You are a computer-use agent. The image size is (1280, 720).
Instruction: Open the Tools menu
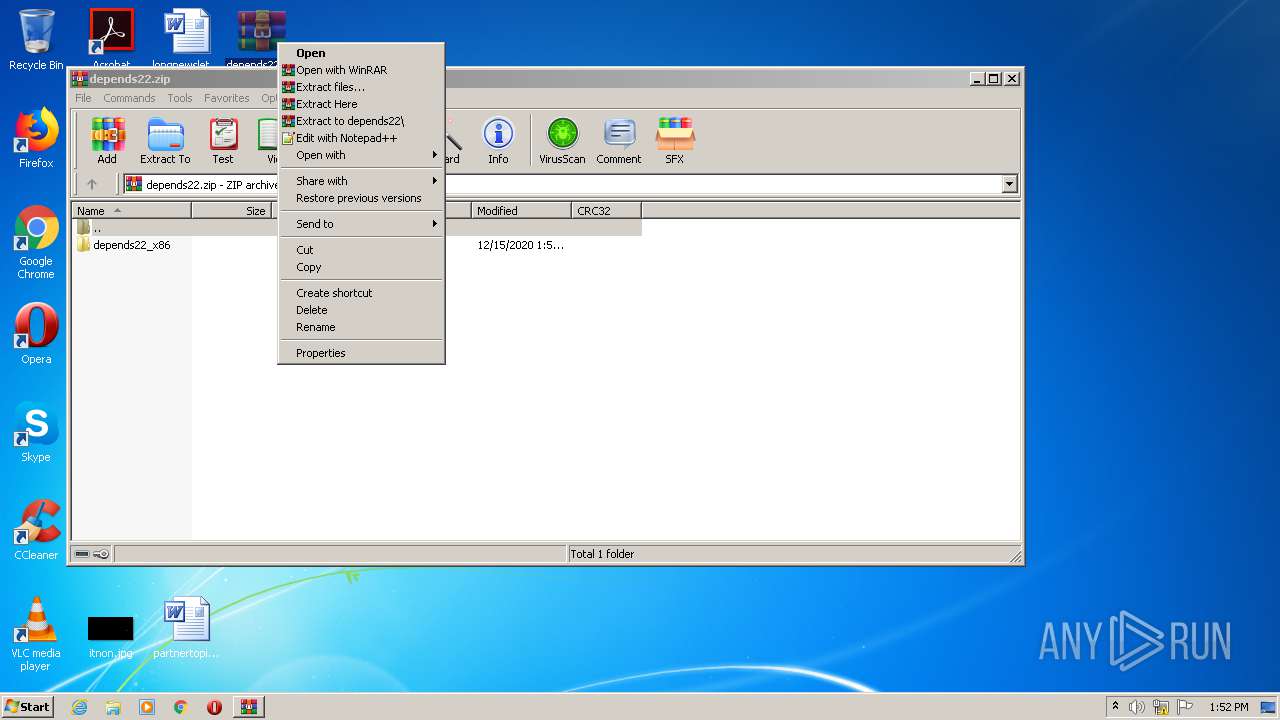pyautogui.click(x=180, y=98)
